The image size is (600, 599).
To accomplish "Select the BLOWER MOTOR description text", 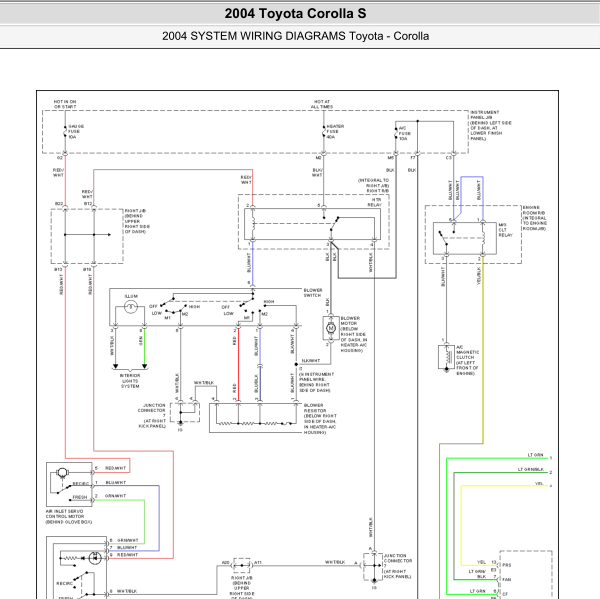I will [x=354, y=334].
